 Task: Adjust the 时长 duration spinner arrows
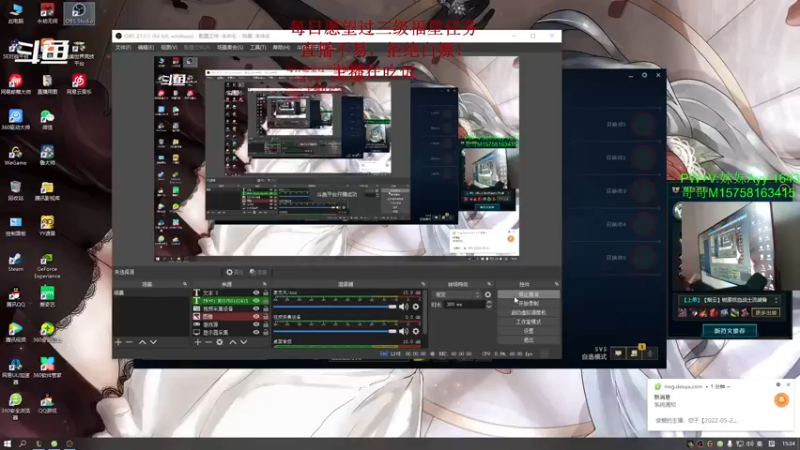(x=489, y=304)
